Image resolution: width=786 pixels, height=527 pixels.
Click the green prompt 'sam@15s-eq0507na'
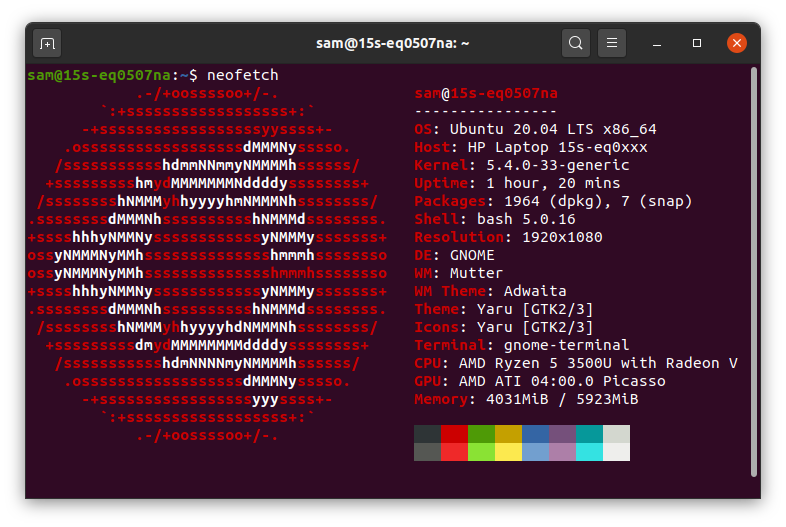coord(99,75)
